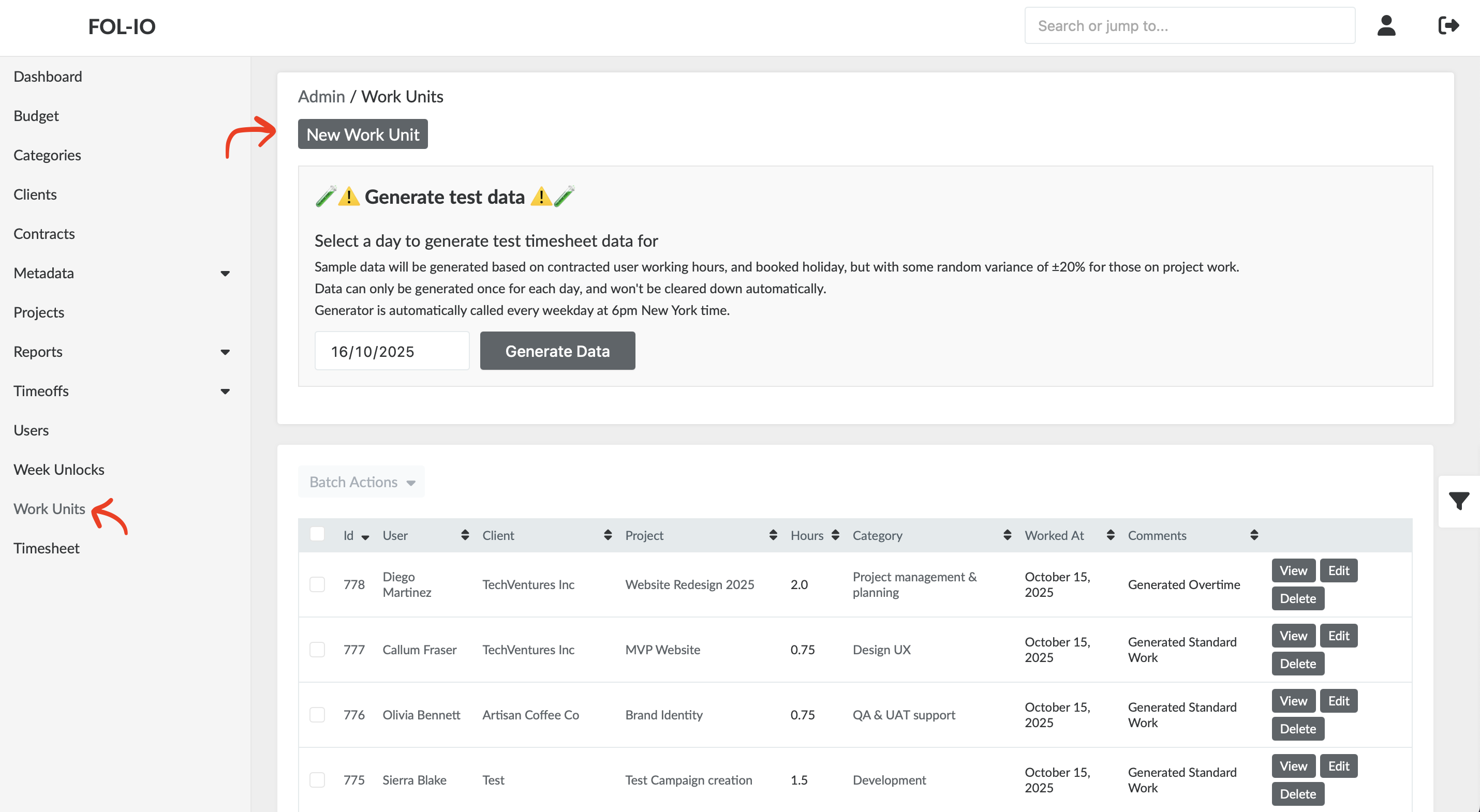Tick checkbox for work unit 778

(x=317, y=584)
